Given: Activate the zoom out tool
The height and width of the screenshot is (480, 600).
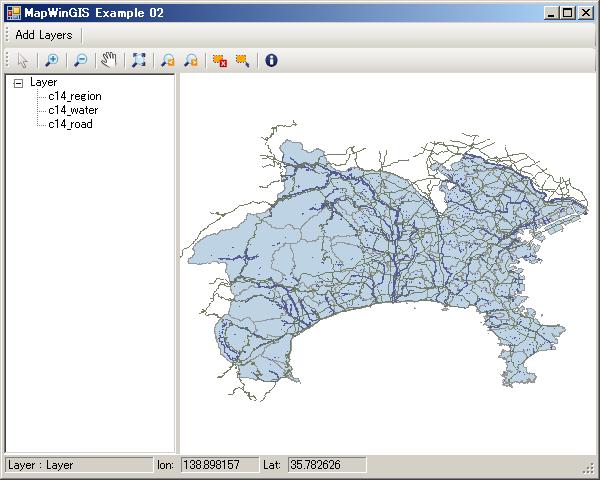Looking at the screenshot, I should pyautogui.click(x=80, y=60).
